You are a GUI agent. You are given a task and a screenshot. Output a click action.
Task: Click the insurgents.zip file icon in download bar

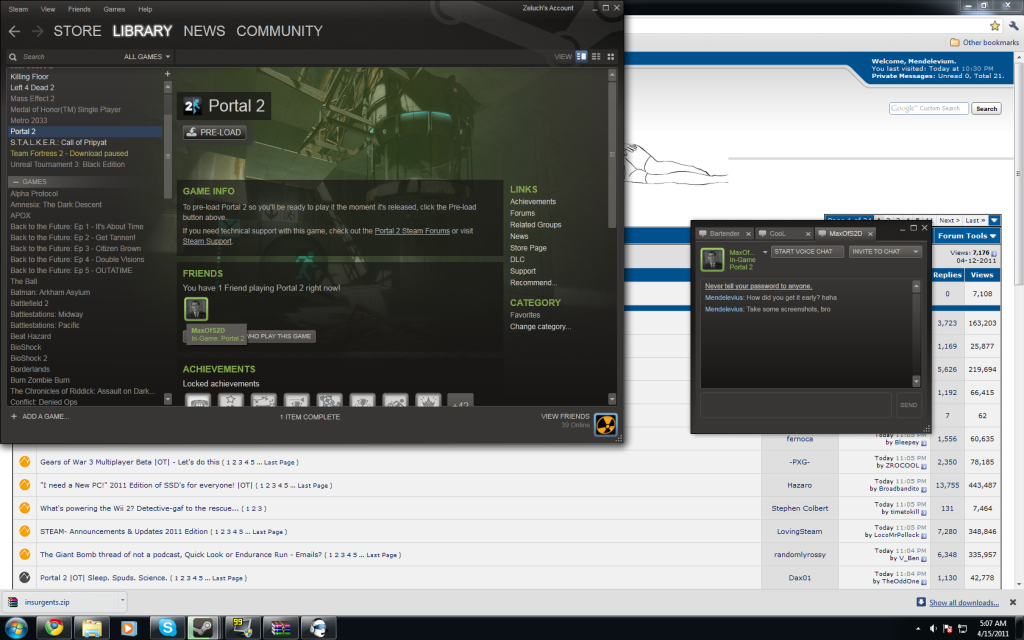coord(13,602)
